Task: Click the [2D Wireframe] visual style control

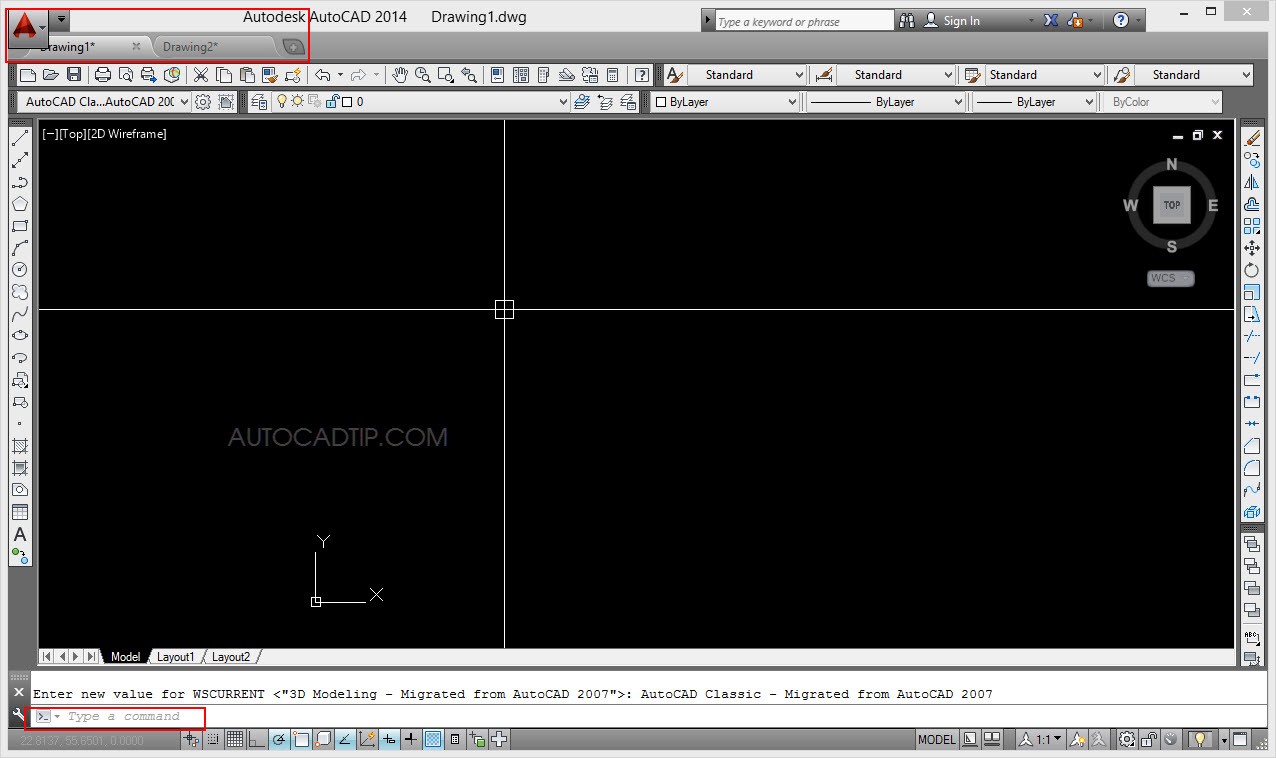Action: tap(128, 134)
